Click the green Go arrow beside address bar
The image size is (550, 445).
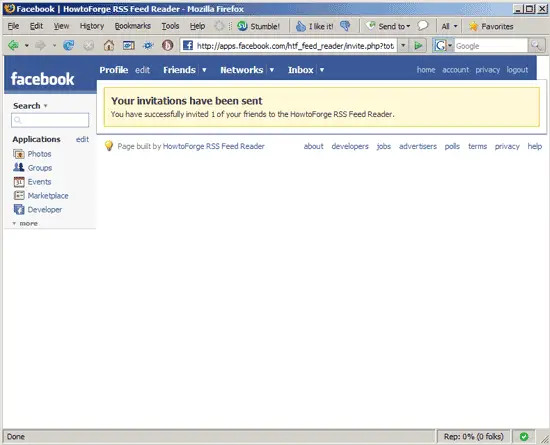pyautogui.click(x=418, y=46)
